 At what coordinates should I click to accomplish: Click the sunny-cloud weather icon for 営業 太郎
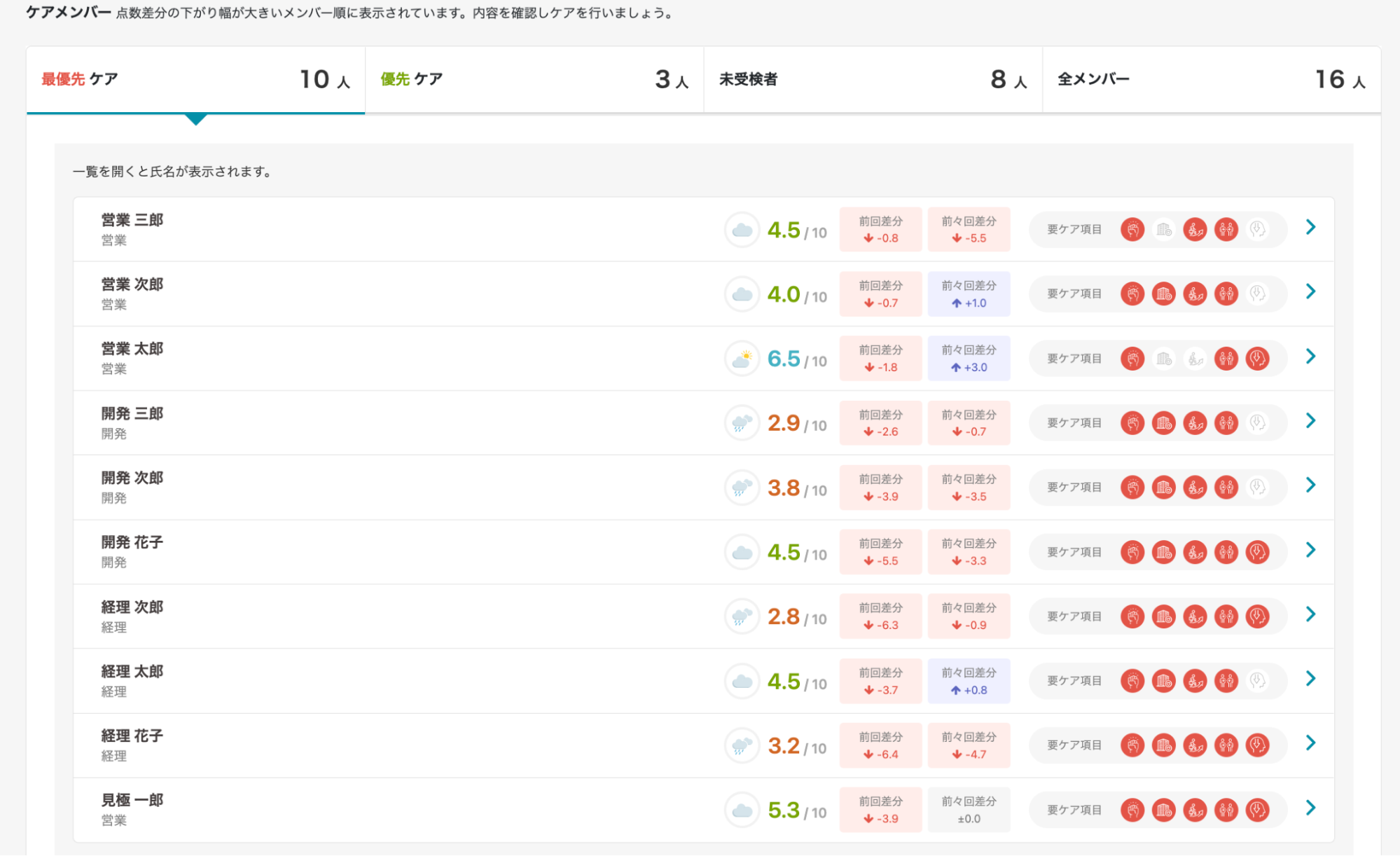(742, 359)
